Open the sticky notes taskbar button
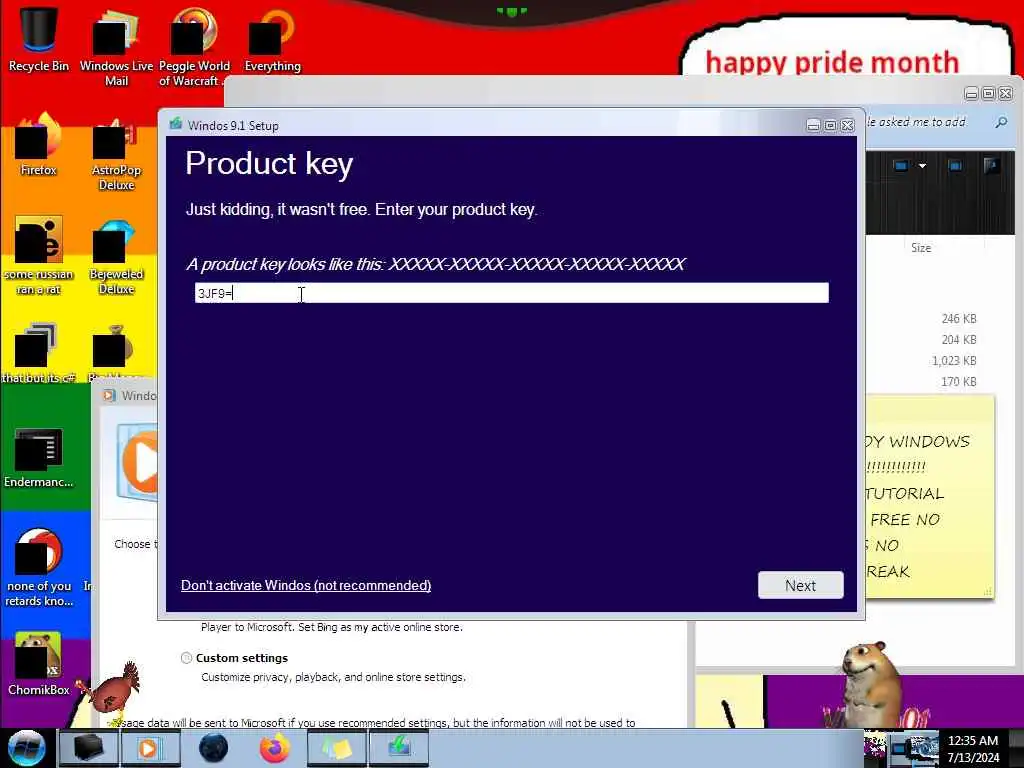1024x768 pixels. [337, 748]
